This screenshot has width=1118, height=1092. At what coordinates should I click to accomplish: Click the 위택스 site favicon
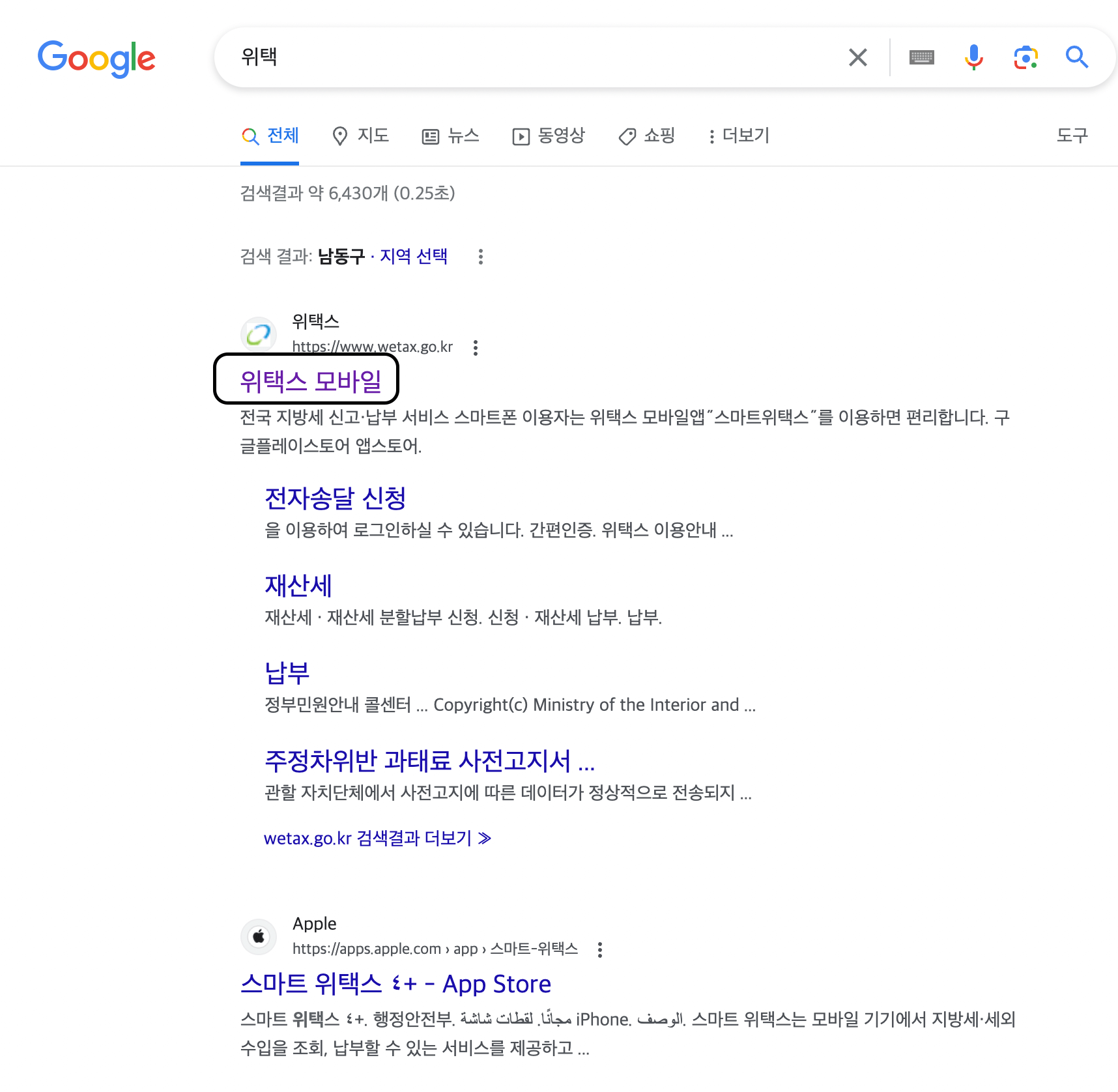[x=259, y=334]
